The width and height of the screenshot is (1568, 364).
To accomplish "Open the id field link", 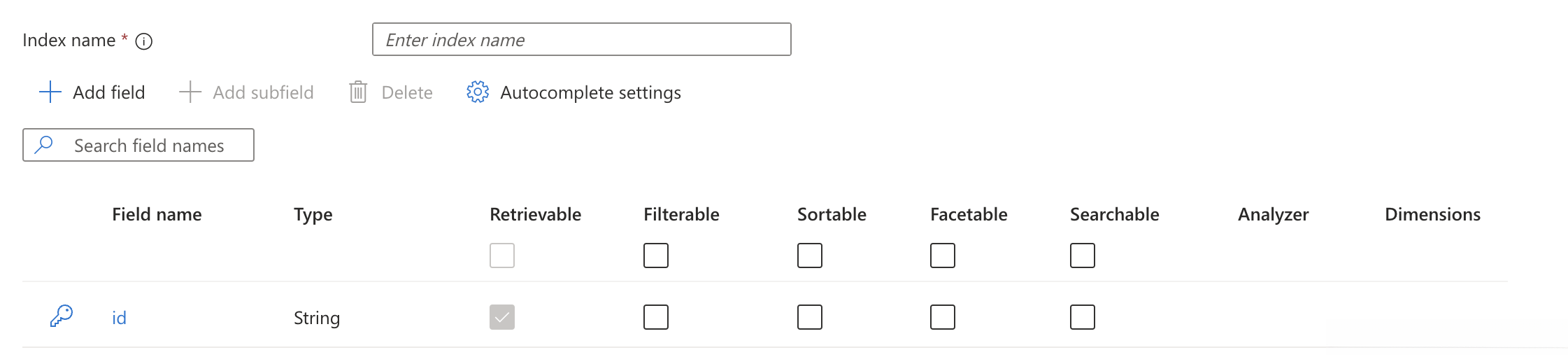I will [119, 318].
